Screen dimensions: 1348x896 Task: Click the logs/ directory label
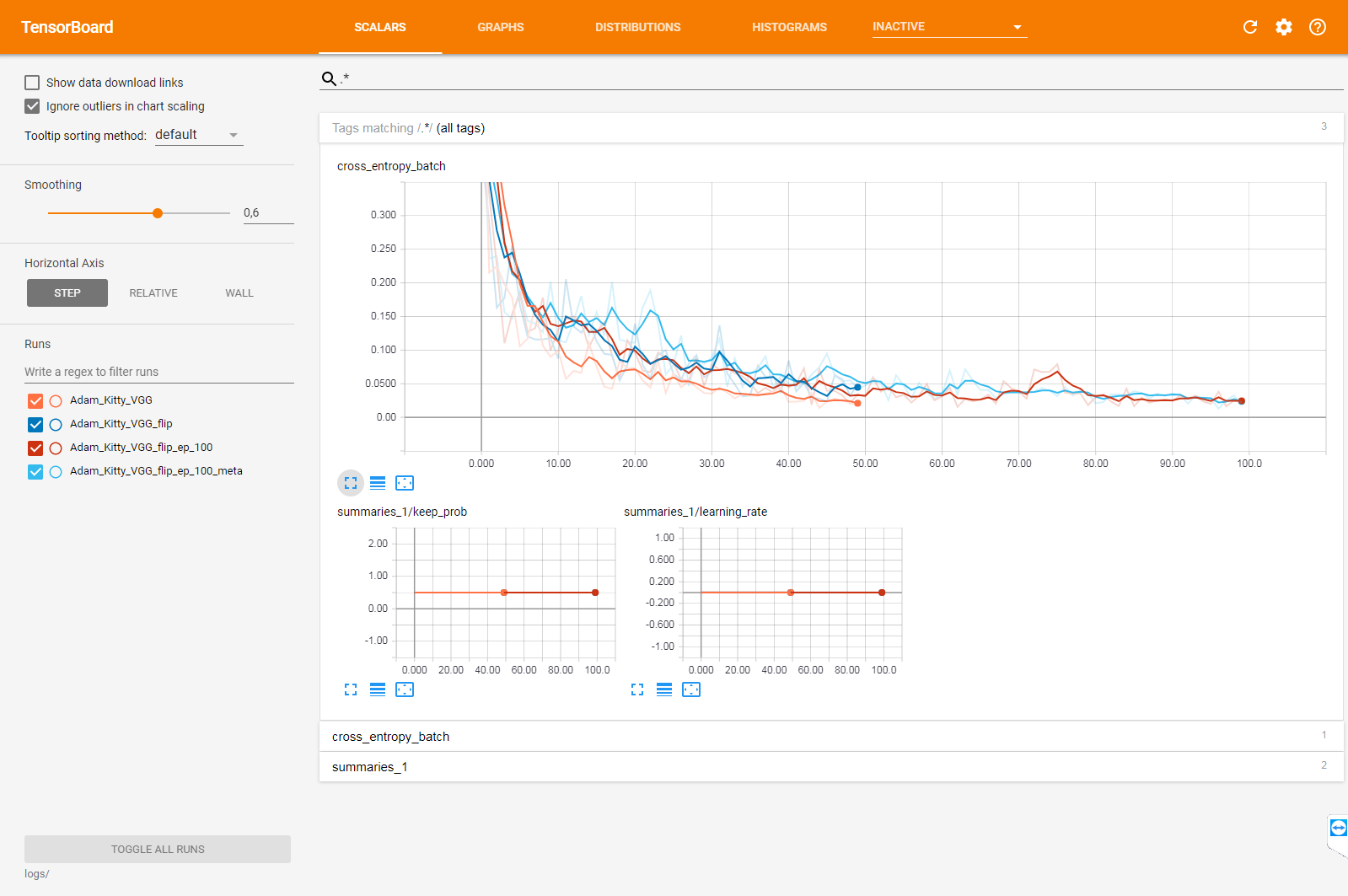click(x=37, y=874)
